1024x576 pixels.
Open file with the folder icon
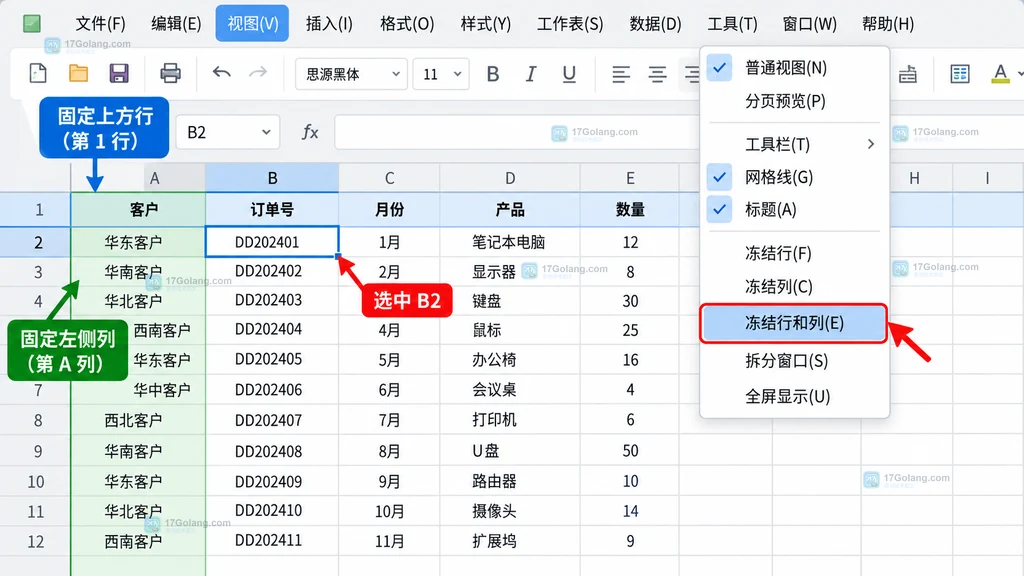coord(78,73)
